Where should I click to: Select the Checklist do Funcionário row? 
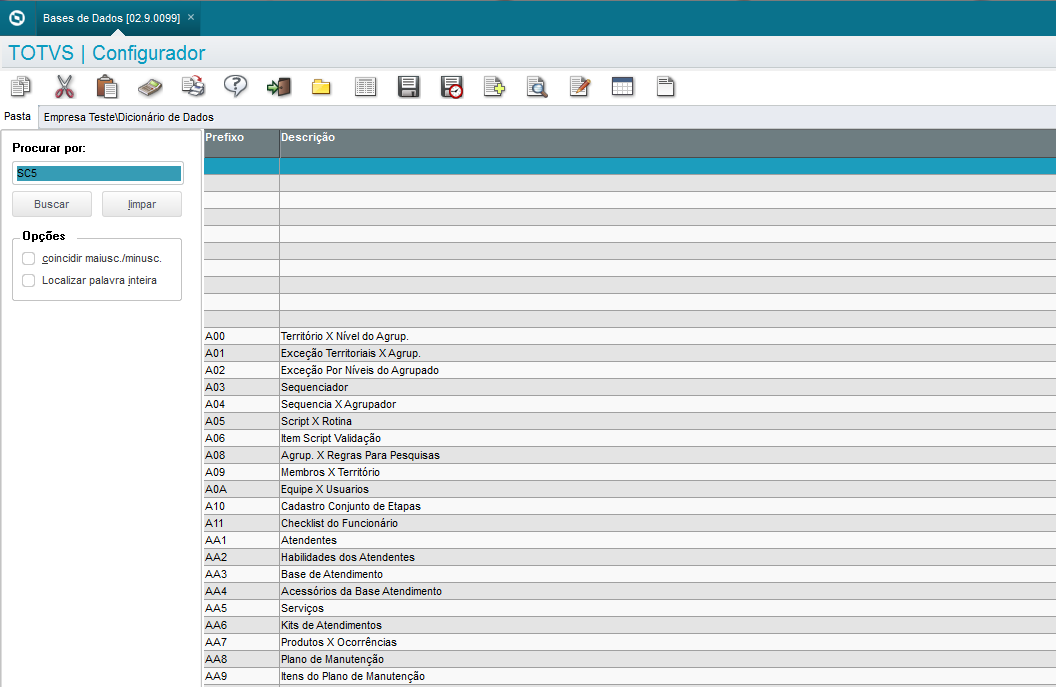[630, 523]
